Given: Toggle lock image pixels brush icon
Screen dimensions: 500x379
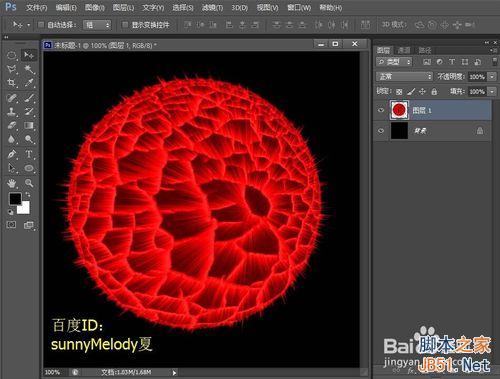Looking at the screenshot, I should [411, 91].
